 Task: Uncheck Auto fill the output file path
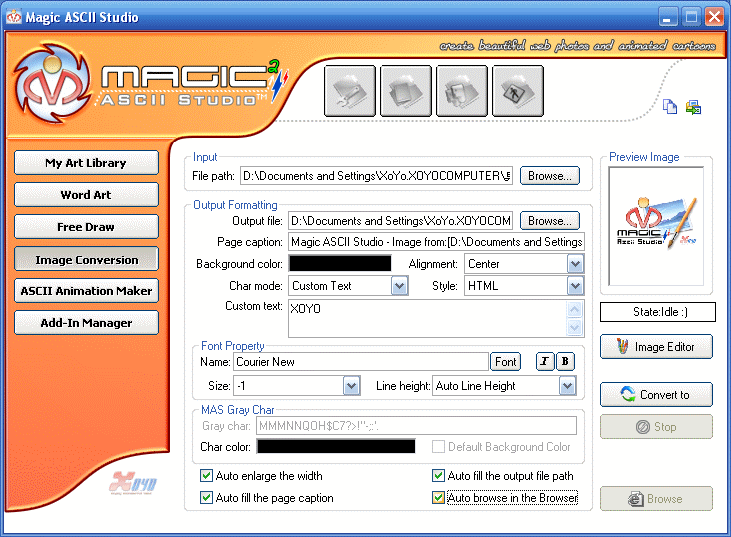point(438,475)
